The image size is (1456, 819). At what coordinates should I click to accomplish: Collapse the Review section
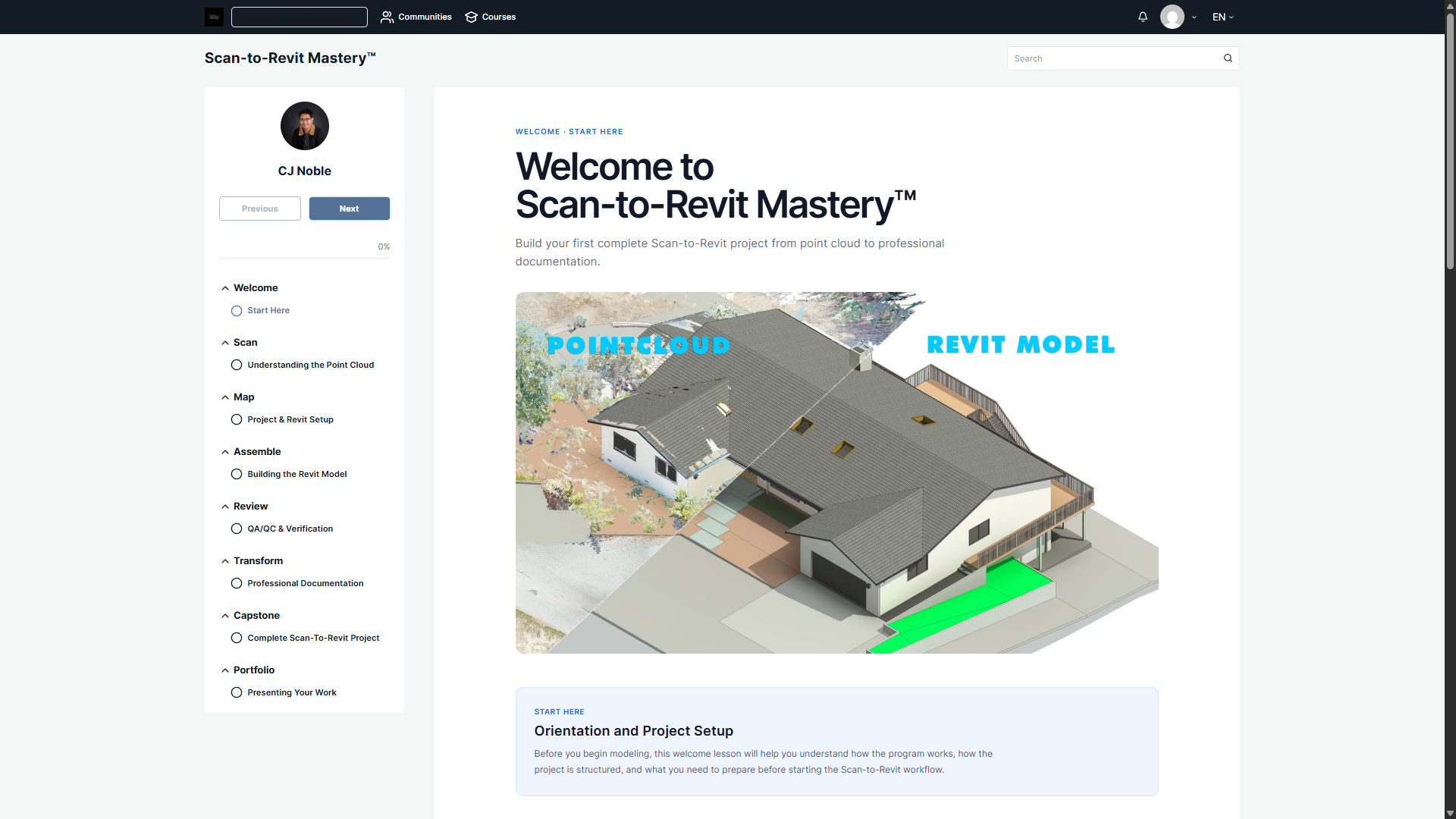[225, 507]
